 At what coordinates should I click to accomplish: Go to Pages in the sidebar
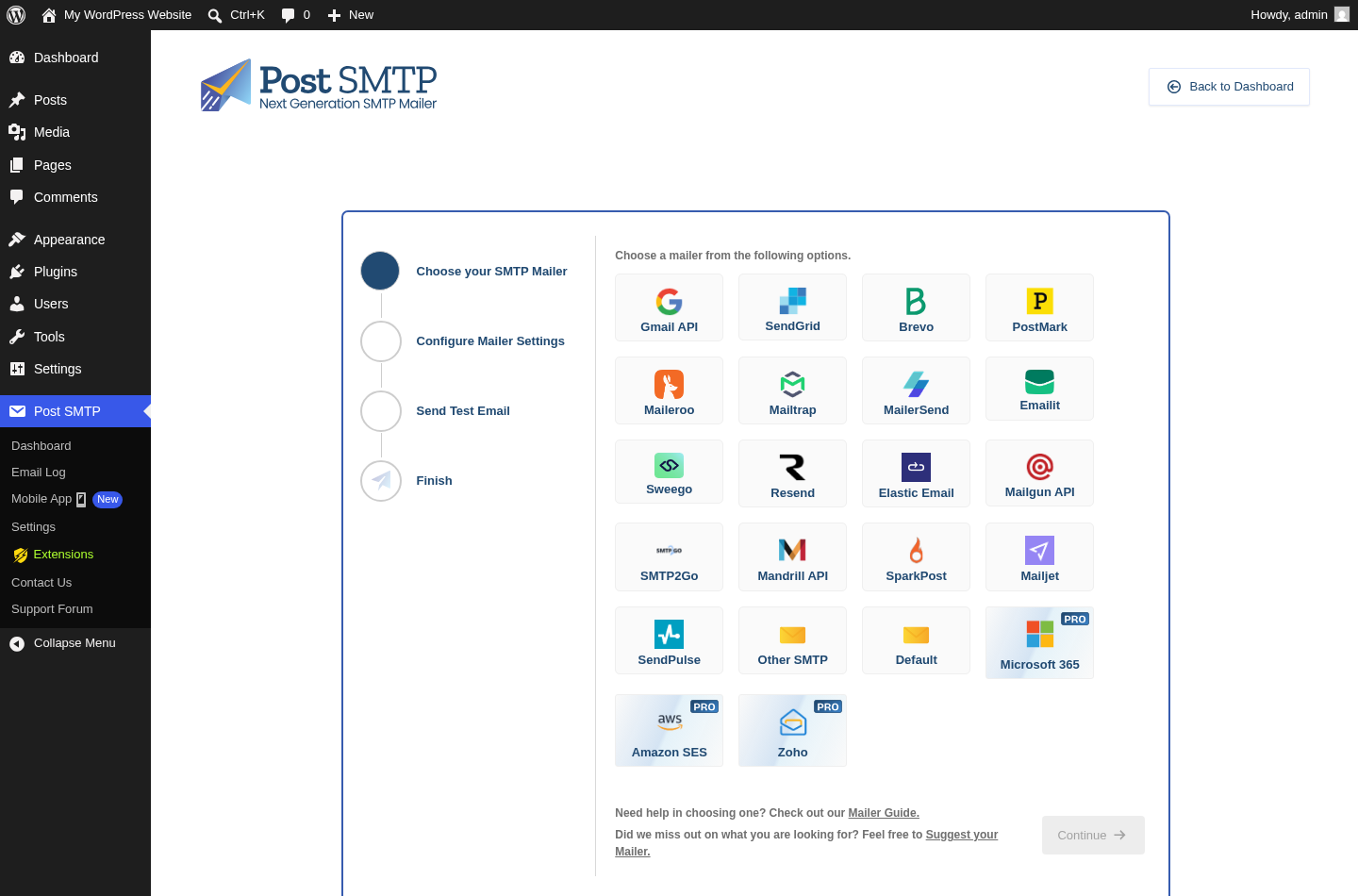(75, 165)
